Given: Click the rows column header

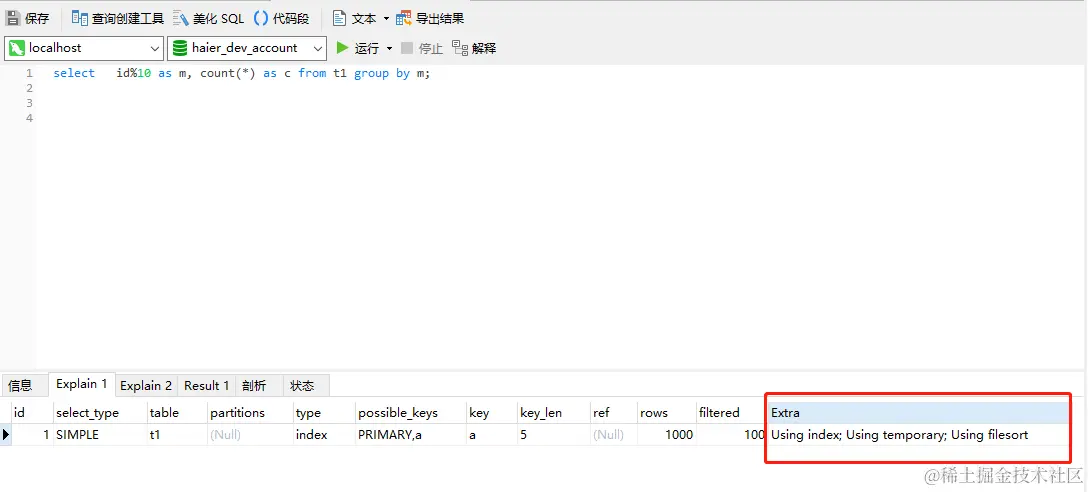Looking at the screenshot, I should tap(666, 413).
